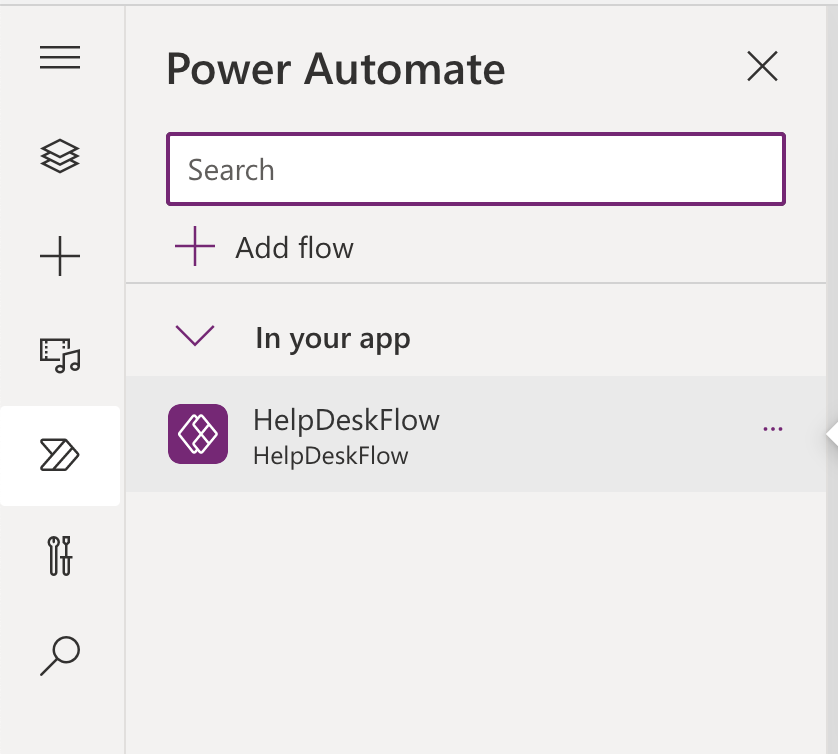The width and height of the screenshot is (838, 754).
Task: Open the Insert plus icon in sidebar
Action: click(60, 256)
